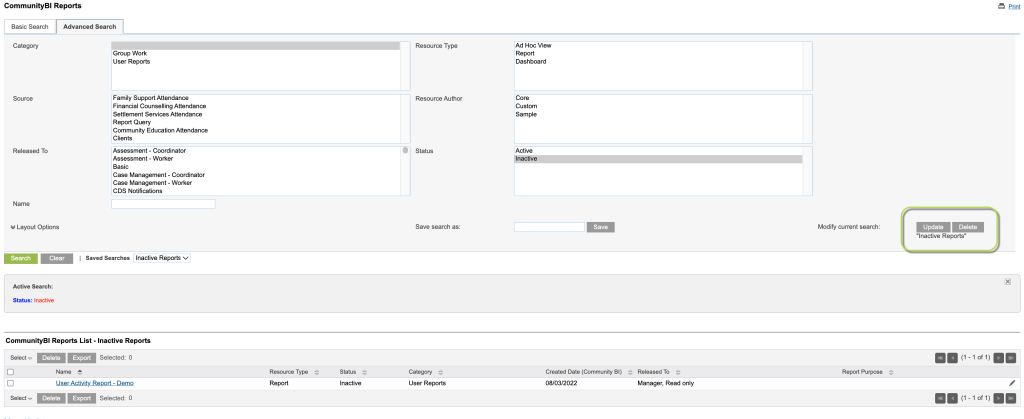Select CDS Notifications in Released To
Image resolution: width=1024 pixels, height=419 pixels.
(x=256, y=191)
